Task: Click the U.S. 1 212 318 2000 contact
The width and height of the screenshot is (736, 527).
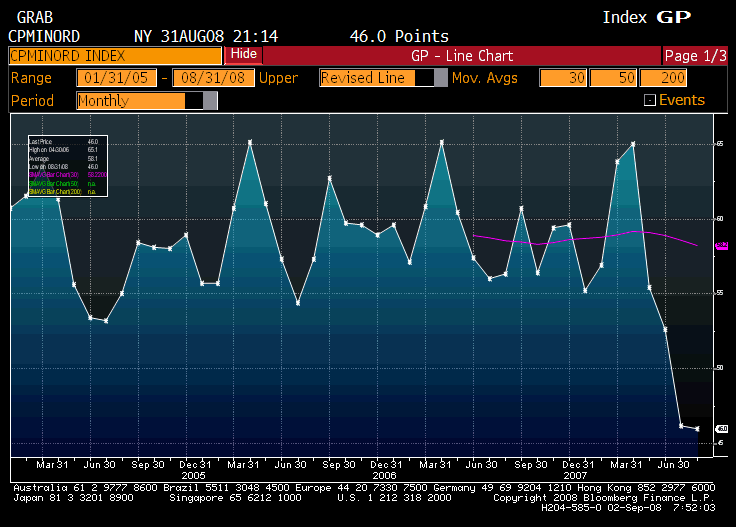Action: 394,498
